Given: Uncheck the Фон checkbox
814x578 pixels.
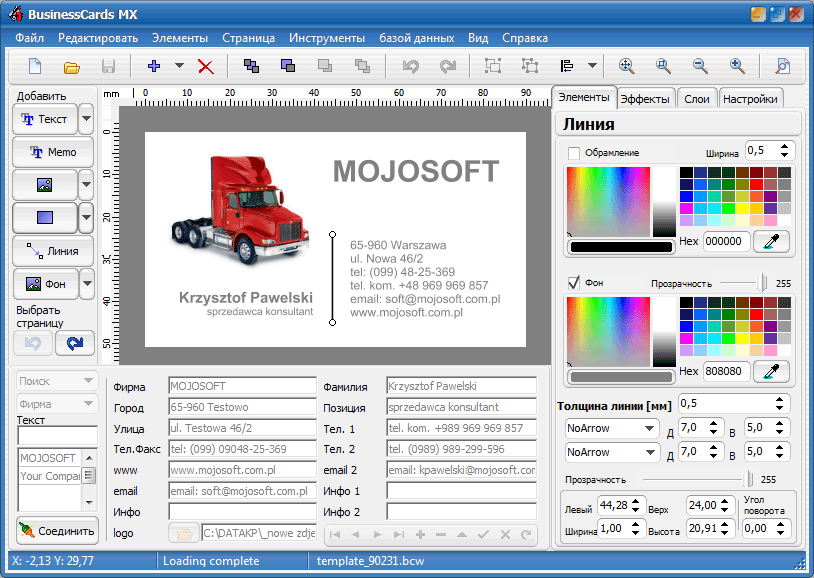Looking at the screenshot, I should 574,283.
